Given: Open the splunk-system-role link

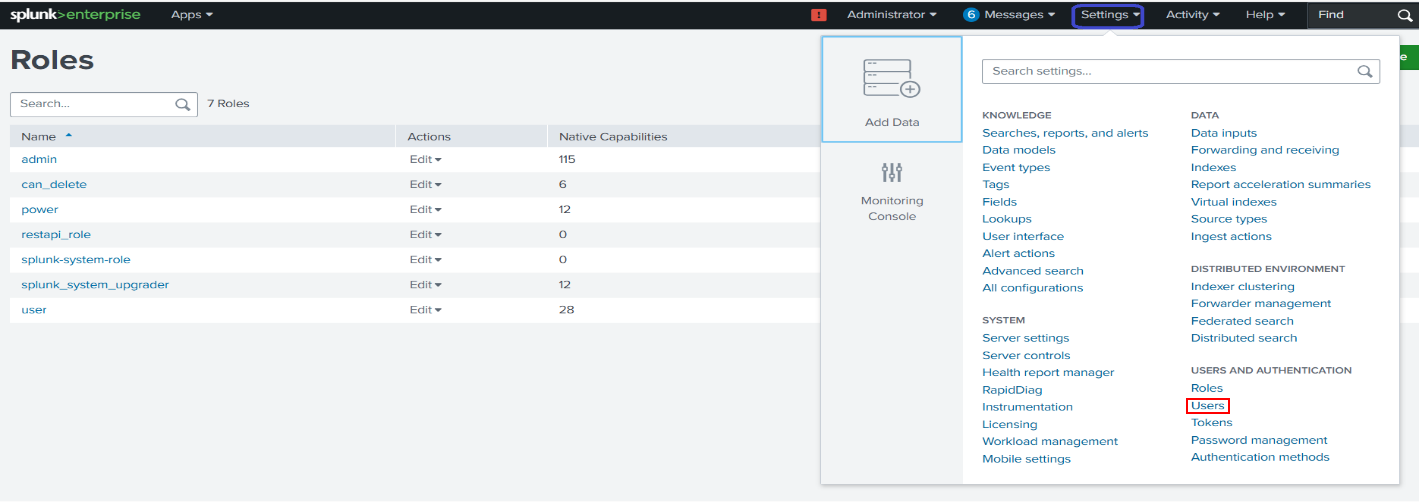Looking at the screenshot, I should 76,259.
